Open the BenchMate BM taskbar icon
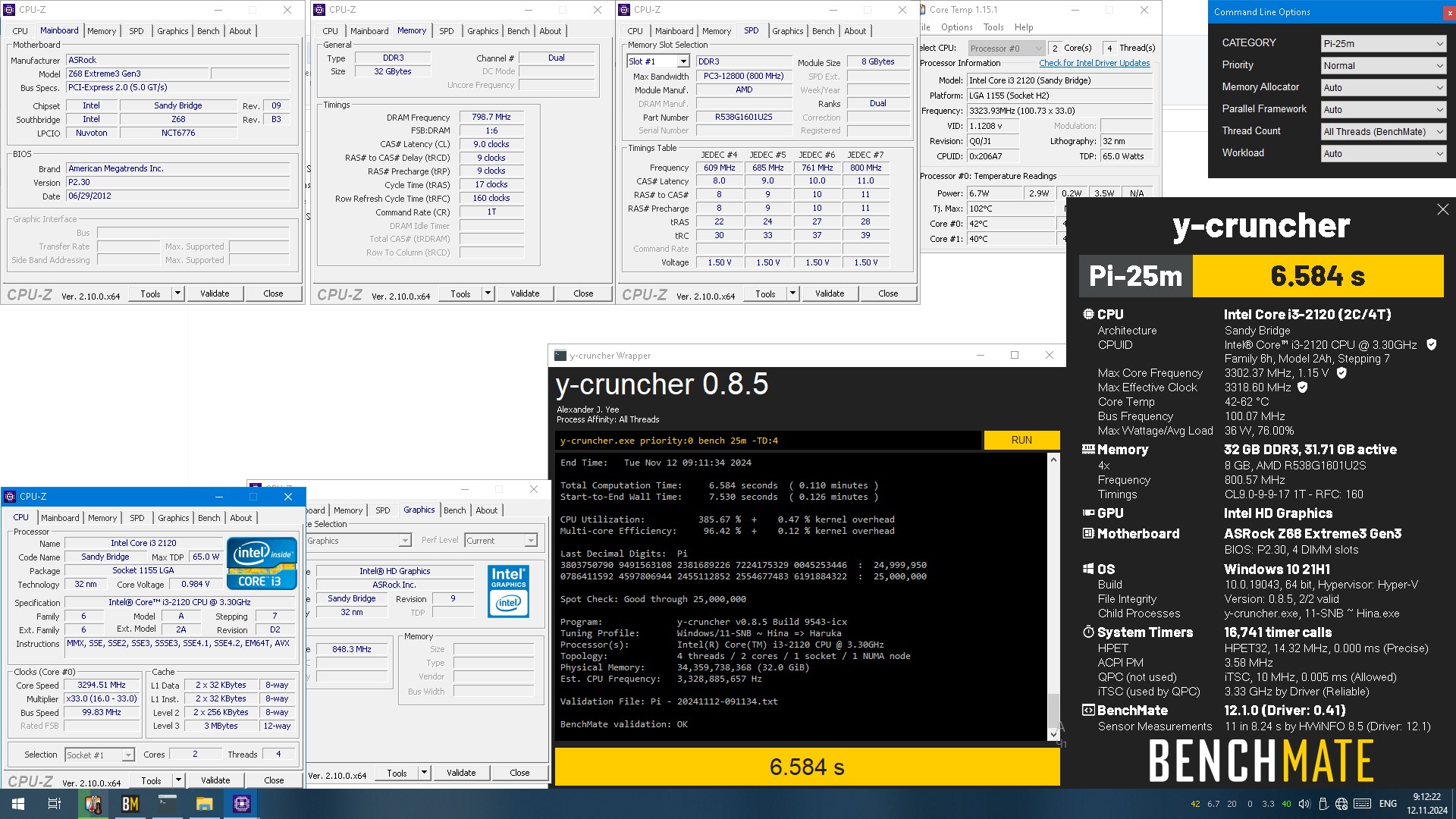 pos(130,804)
